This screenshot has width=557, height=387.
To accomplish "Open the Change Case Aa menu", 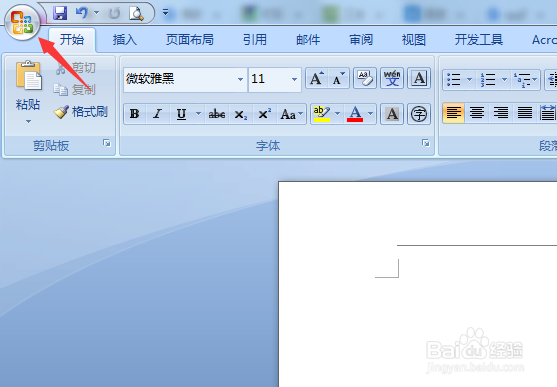I will coord(292,114).
